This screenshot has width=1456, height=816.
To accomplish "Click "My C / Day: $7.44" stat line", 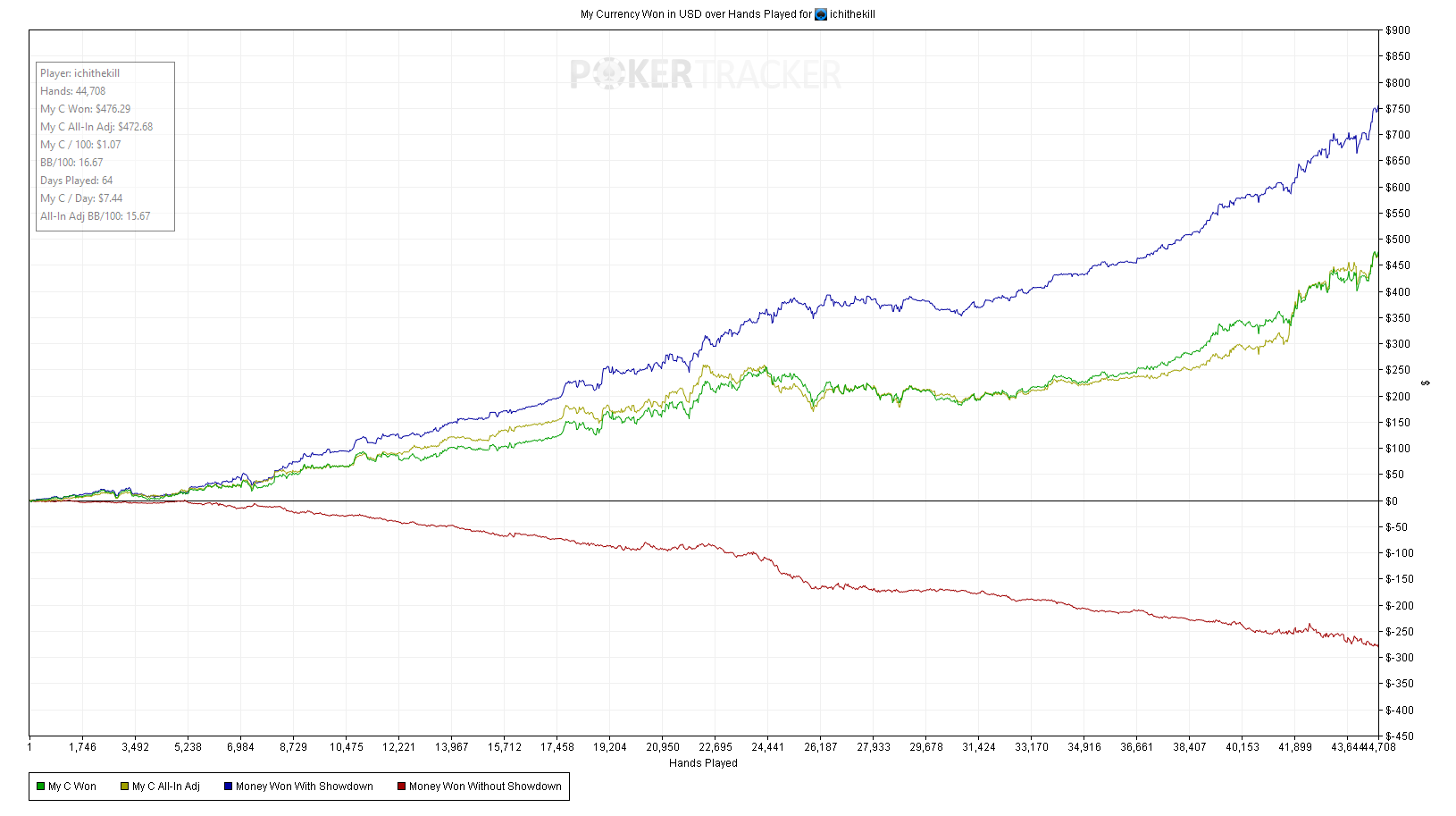I will click(81, 198).
